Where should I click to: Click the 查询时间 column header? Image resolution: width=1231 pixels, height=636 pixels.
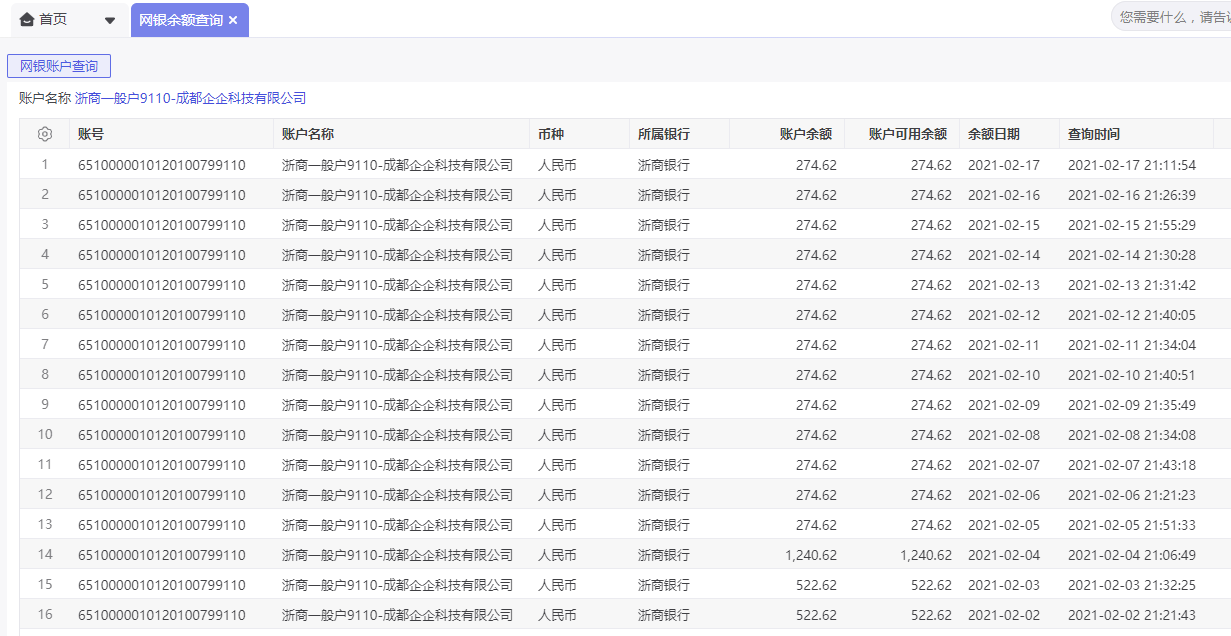pyautogui.click(x=1089, y=132)
